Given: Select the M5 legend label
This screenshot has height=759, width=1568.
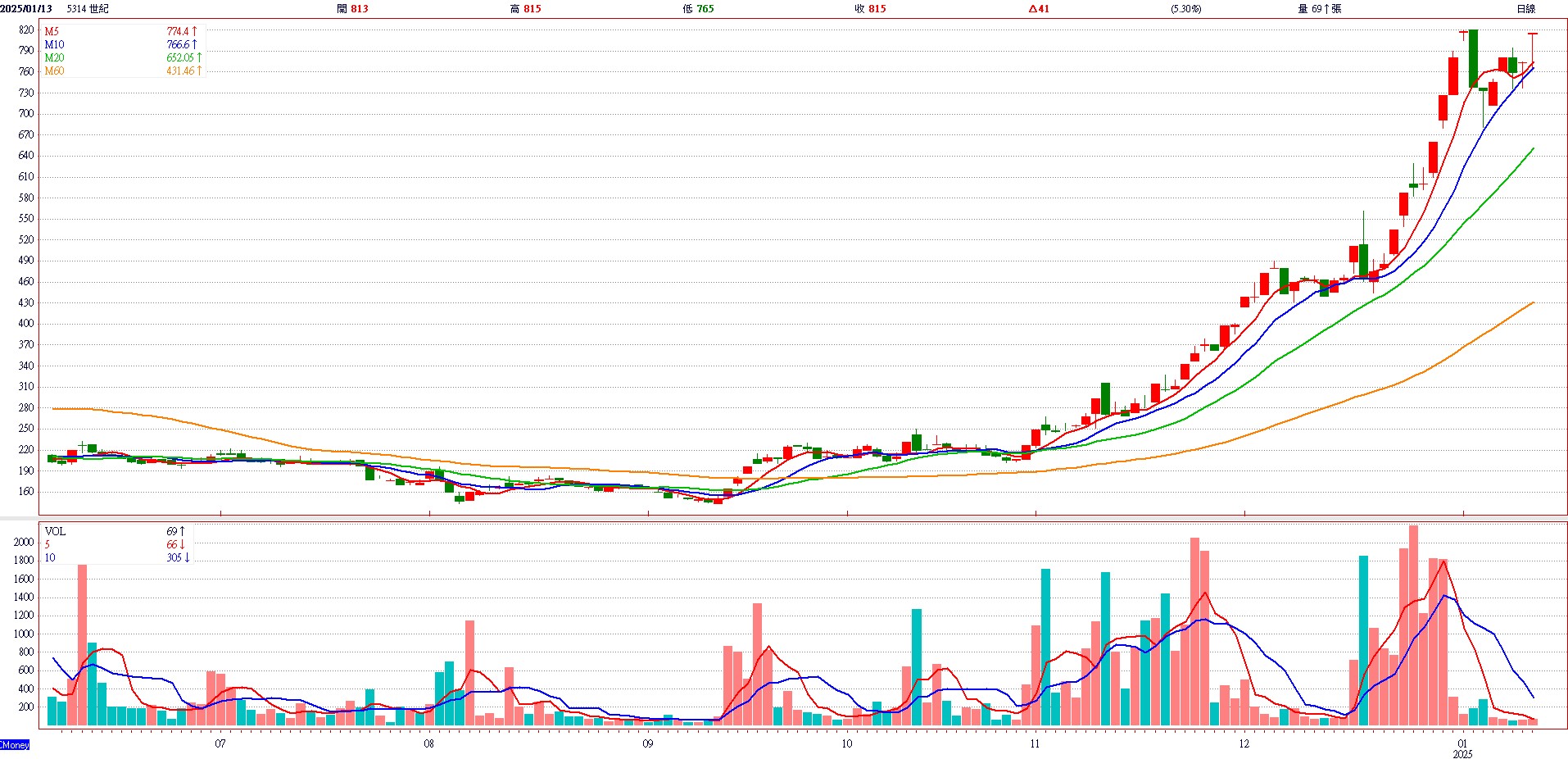Looking at the screenshot, I should click(x=52, y=31).
